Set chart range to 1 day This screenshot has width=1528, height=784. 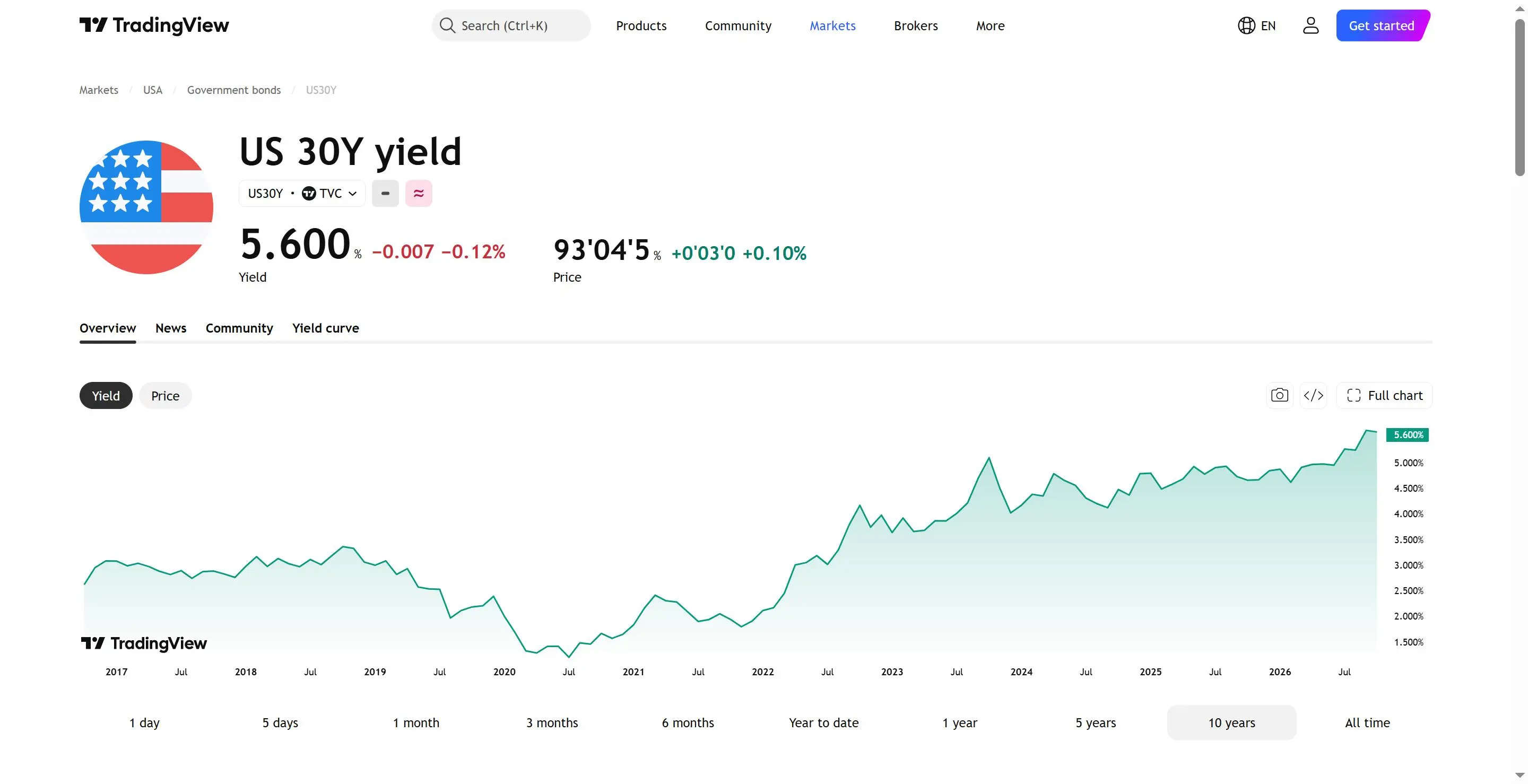tap(144, 722)
